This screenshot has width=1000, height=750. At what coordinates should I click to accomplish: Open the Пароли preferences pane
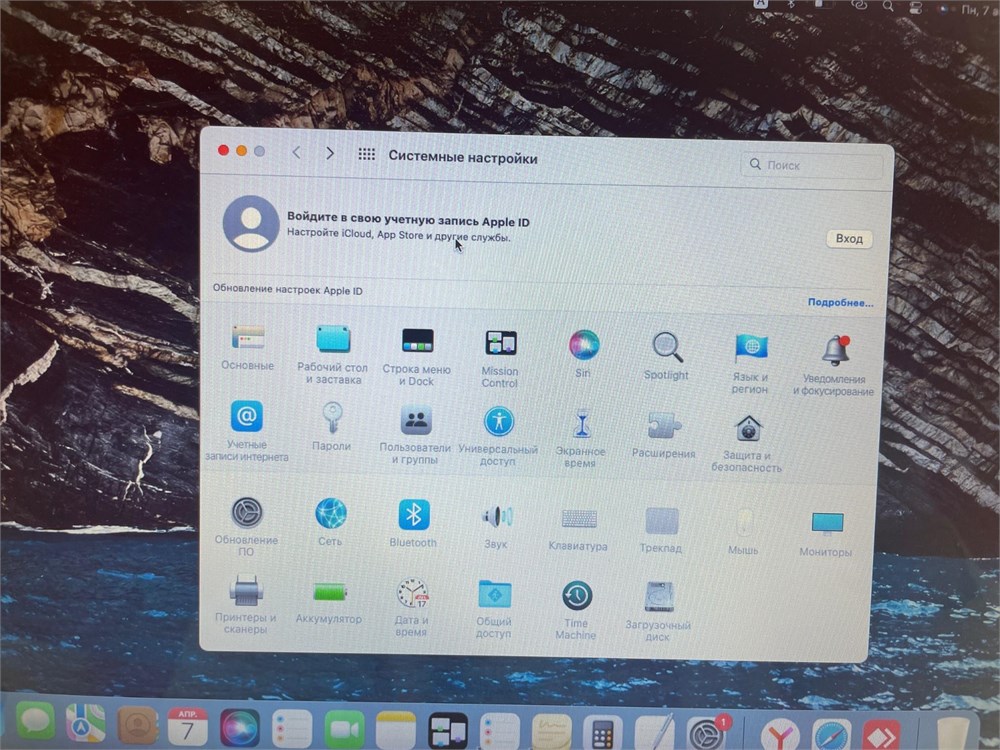(x=332, y=426)
